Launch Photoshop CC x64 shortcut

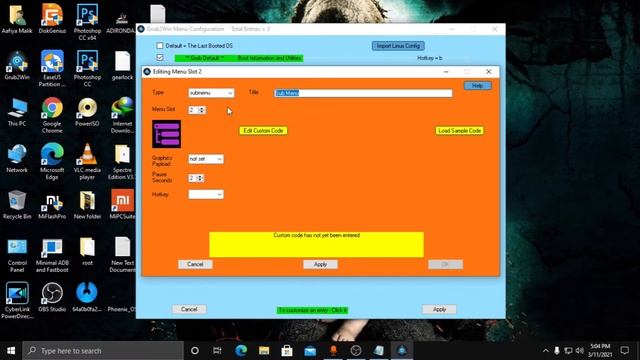pos(87,22)
